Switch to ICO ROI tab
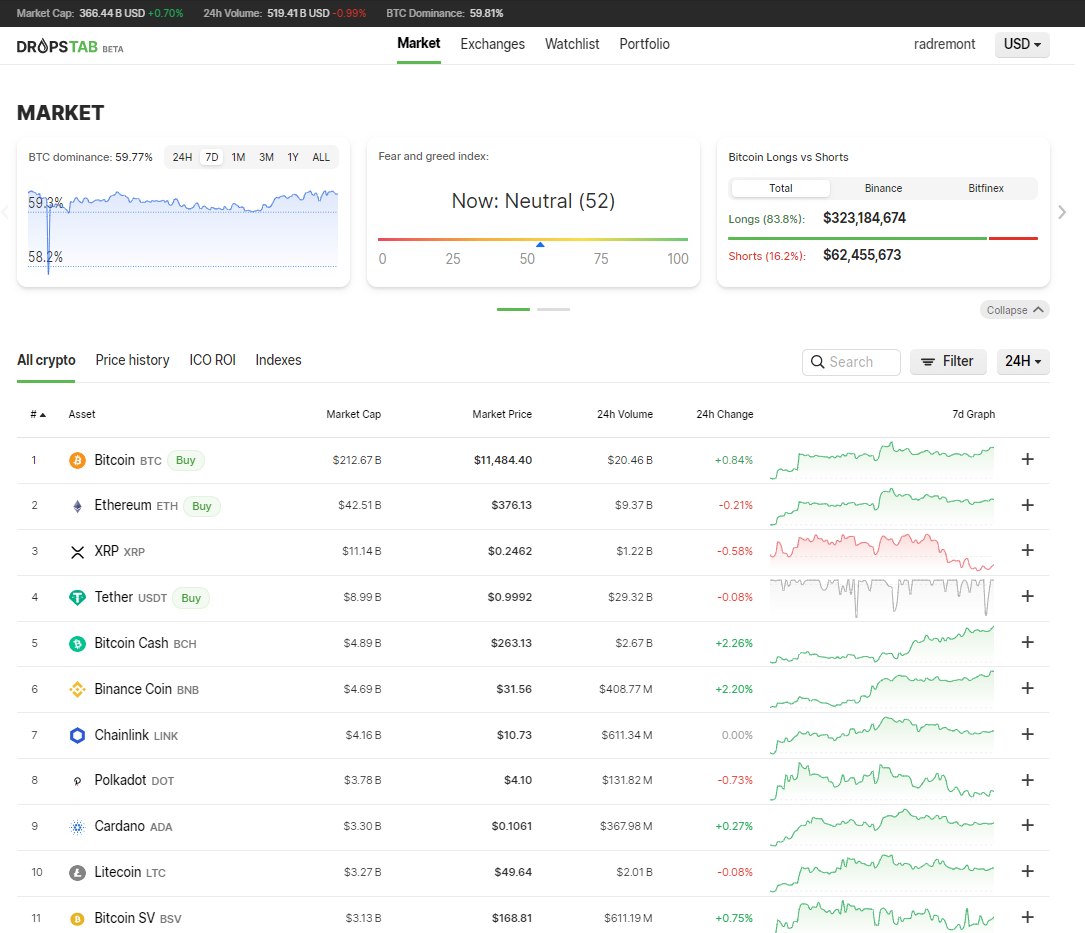 (x=212, y=361)
